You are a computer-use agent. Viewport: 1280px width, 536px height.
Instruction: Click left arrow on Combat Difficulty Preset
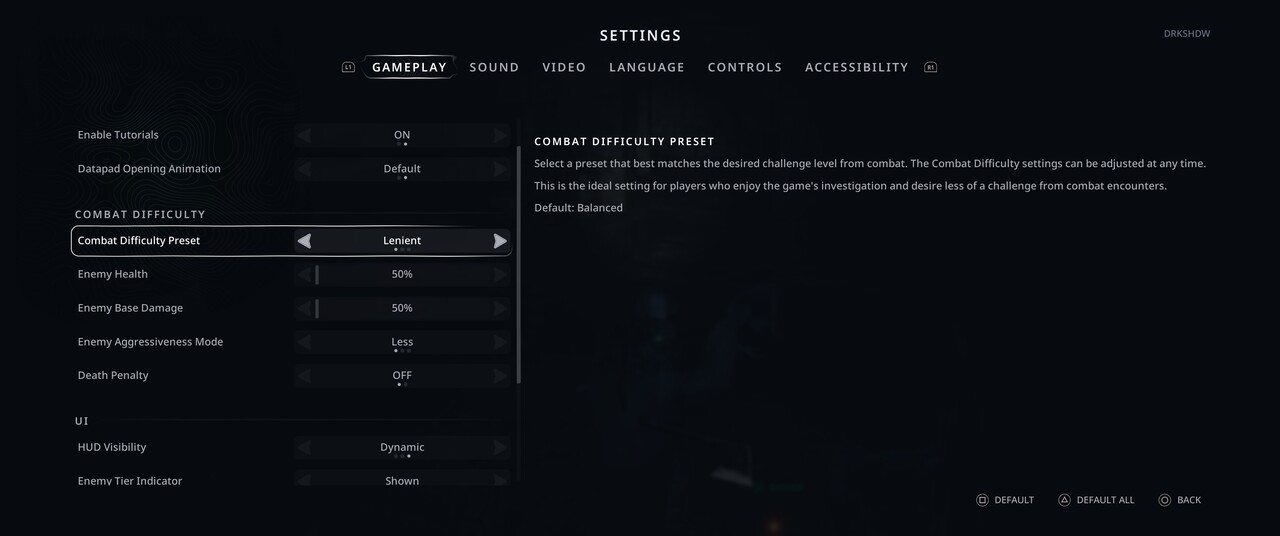click(304, 241)
